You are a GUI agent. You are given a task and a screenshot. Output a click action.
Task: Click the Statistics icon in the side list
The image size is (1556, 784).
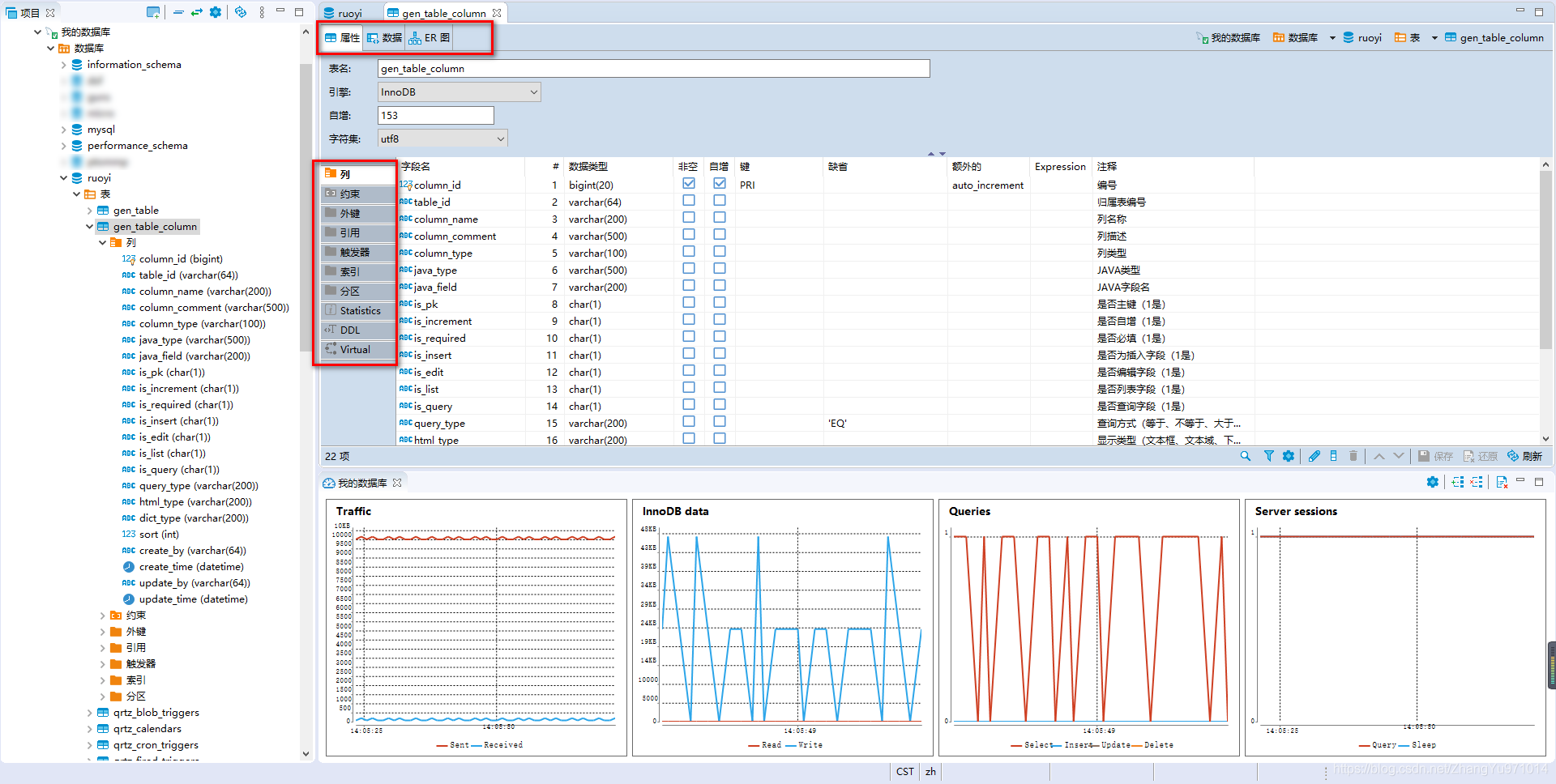(331, 310)
